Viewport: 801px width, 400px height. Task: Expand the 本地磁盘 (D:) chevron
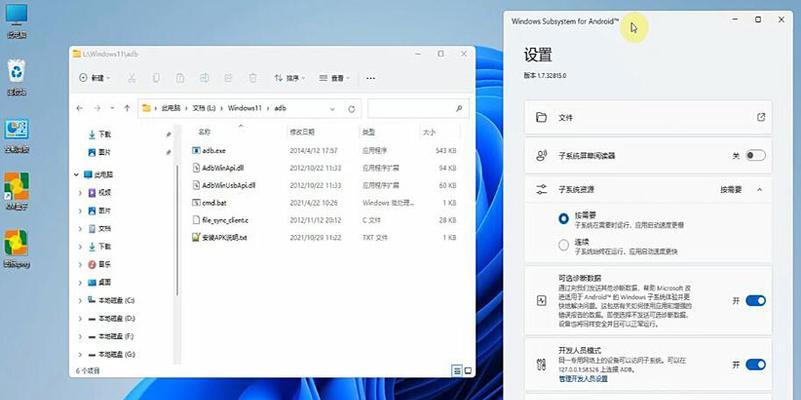click(80, 319)
